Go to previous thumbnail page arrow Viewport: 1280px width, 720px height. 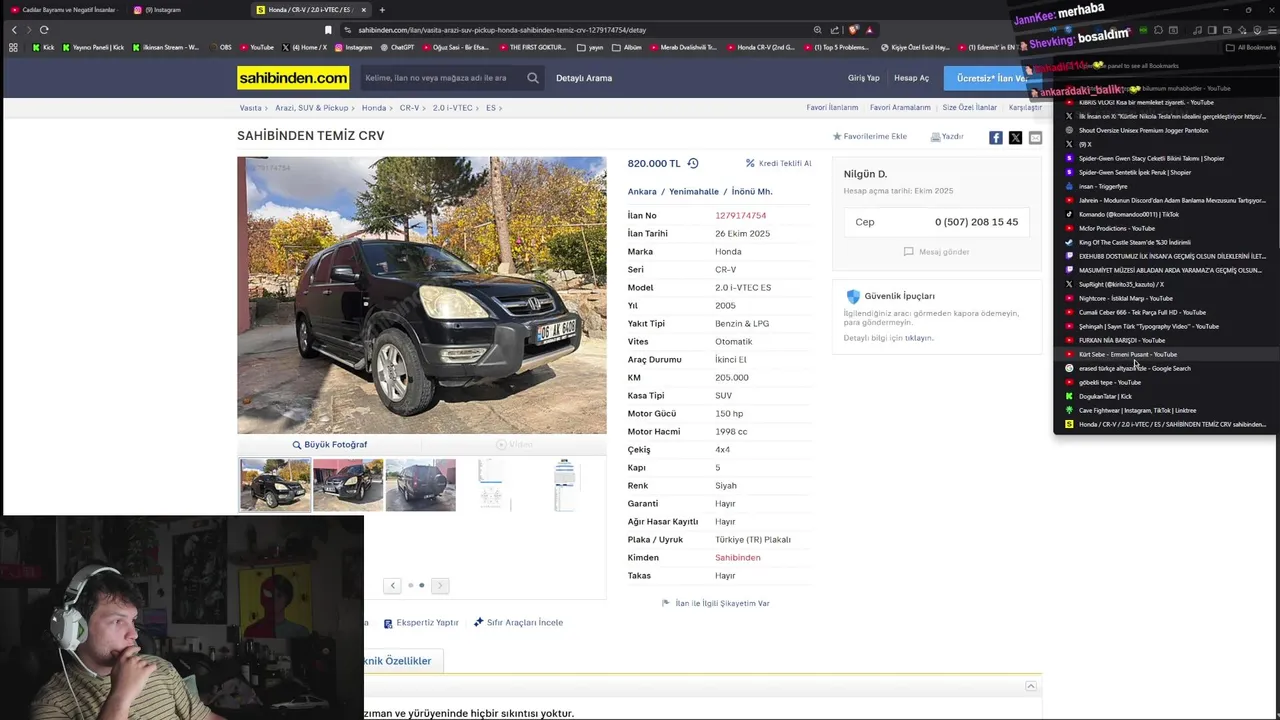coord(393,585)
